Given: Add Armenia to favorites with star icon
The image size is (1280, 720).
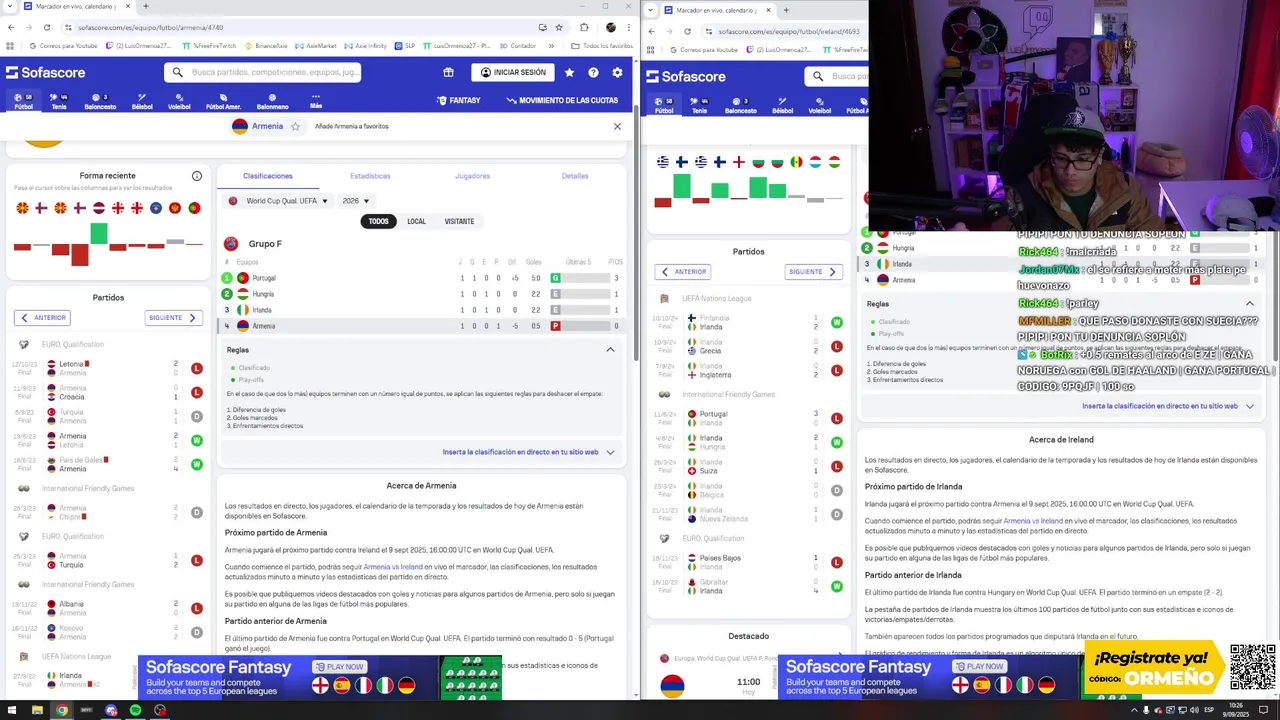Looking at the screenshot, I should [295, 126].
